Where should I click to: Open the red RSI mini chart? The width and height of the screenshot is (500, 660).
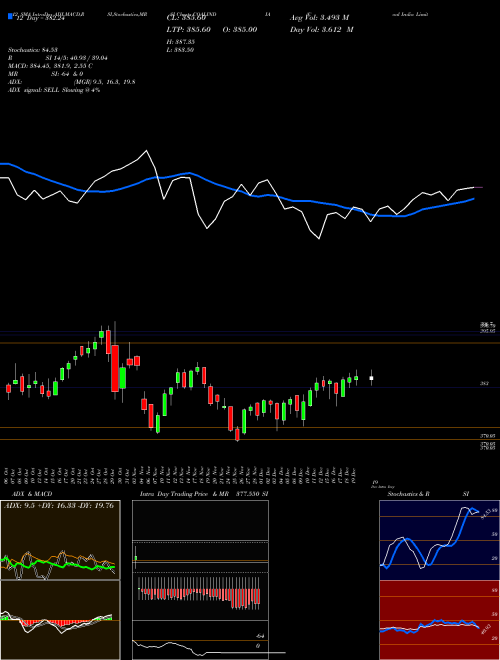point(439,620)
